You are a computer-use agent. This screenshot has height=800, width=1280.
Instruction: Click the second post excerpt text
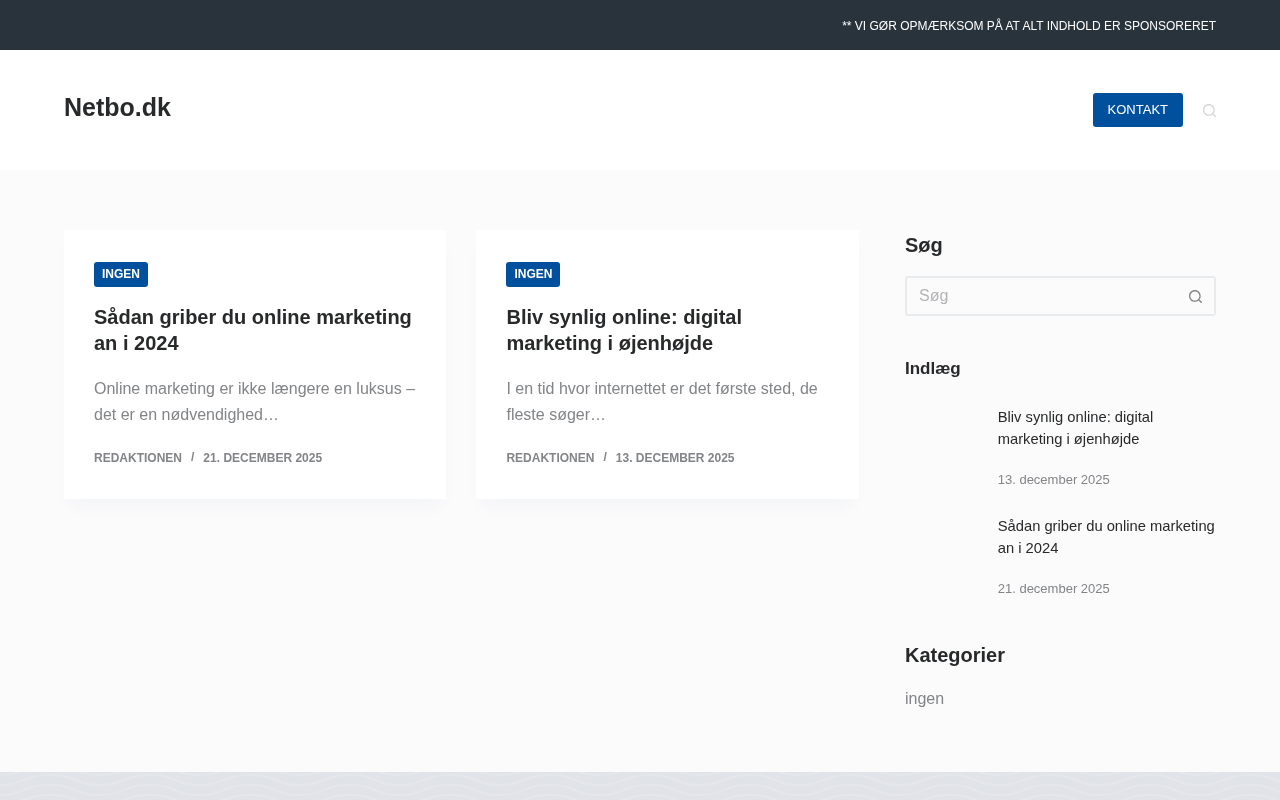661,401
